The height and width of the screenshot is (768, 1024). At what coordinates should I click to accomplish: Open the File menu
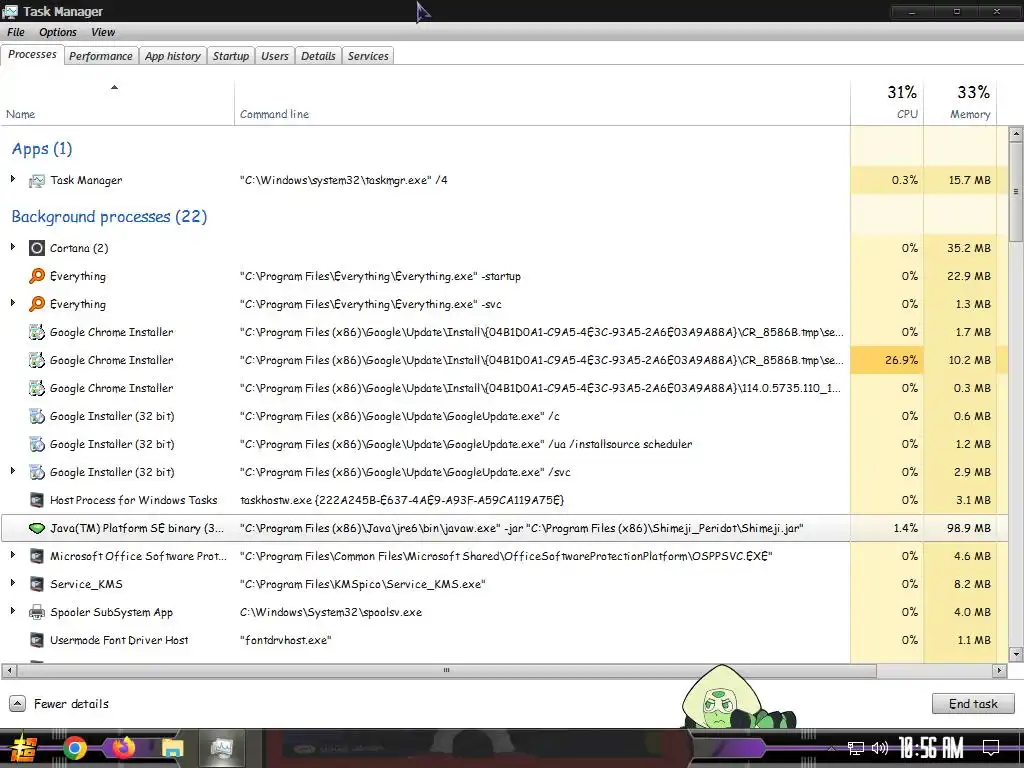[x=16, y=32]
